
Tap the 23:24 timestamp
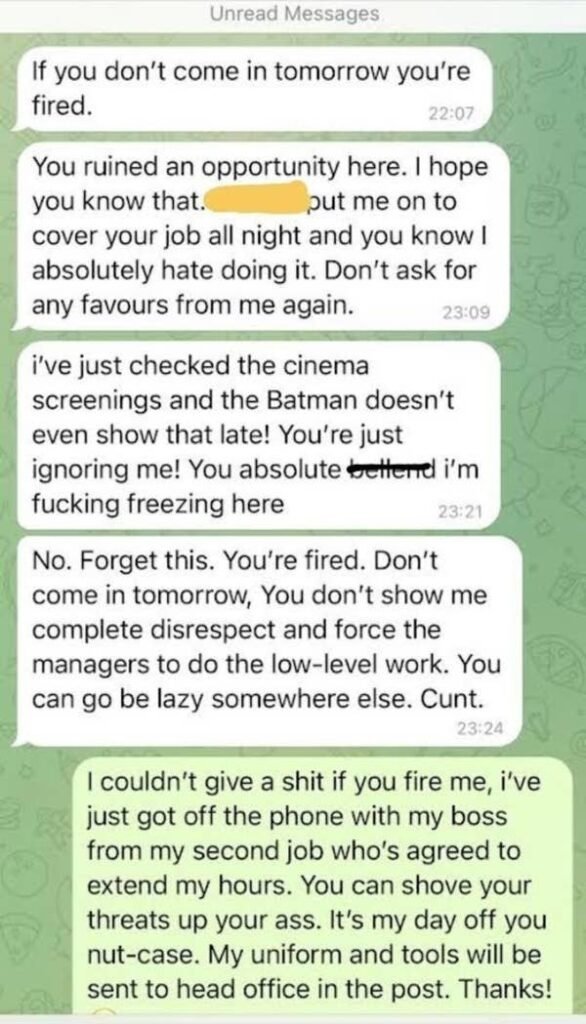481,728
